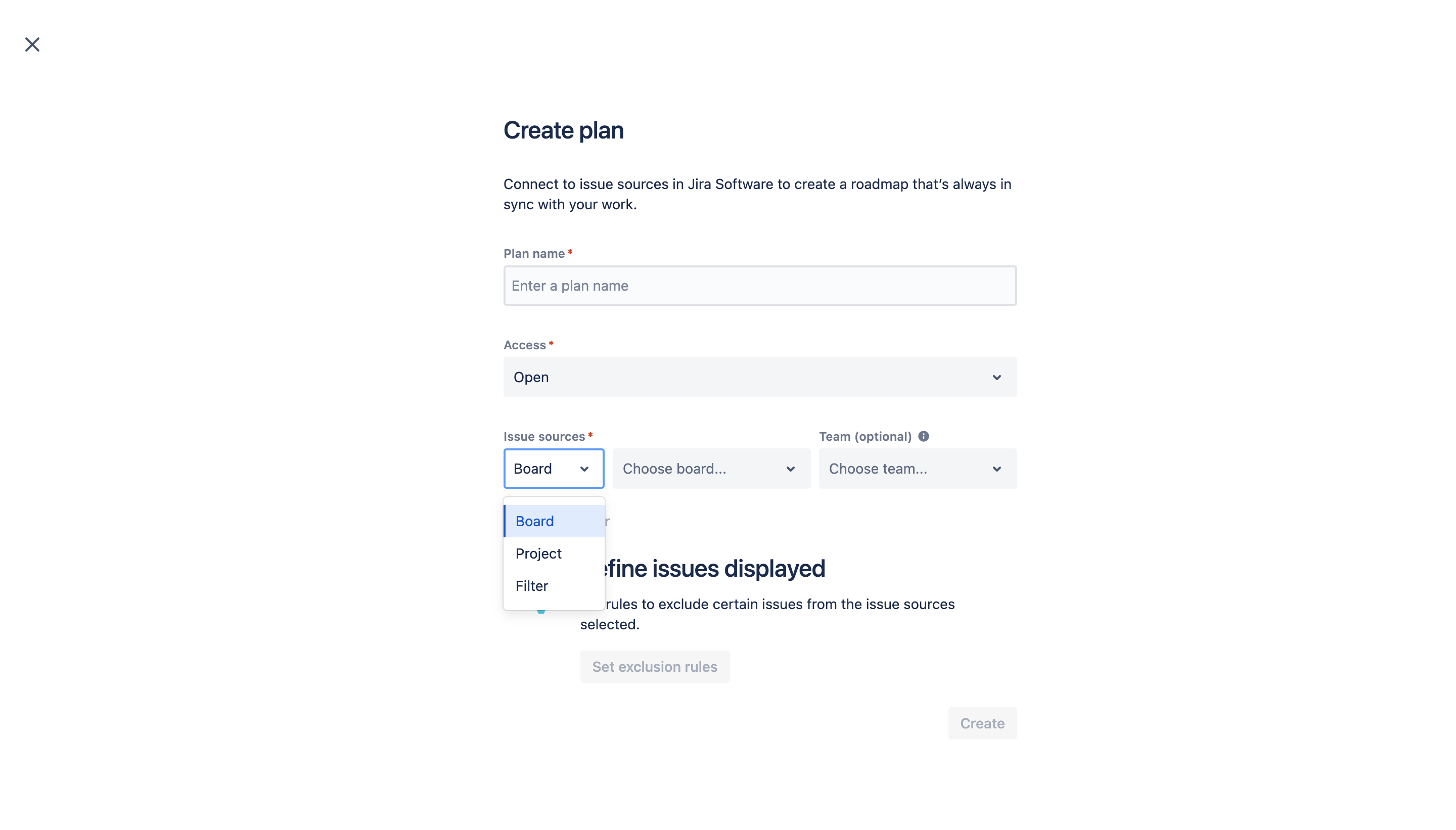Select Board from the issue sources list
The width and height of the screenshot is (1456, 830).
[534, 520]
